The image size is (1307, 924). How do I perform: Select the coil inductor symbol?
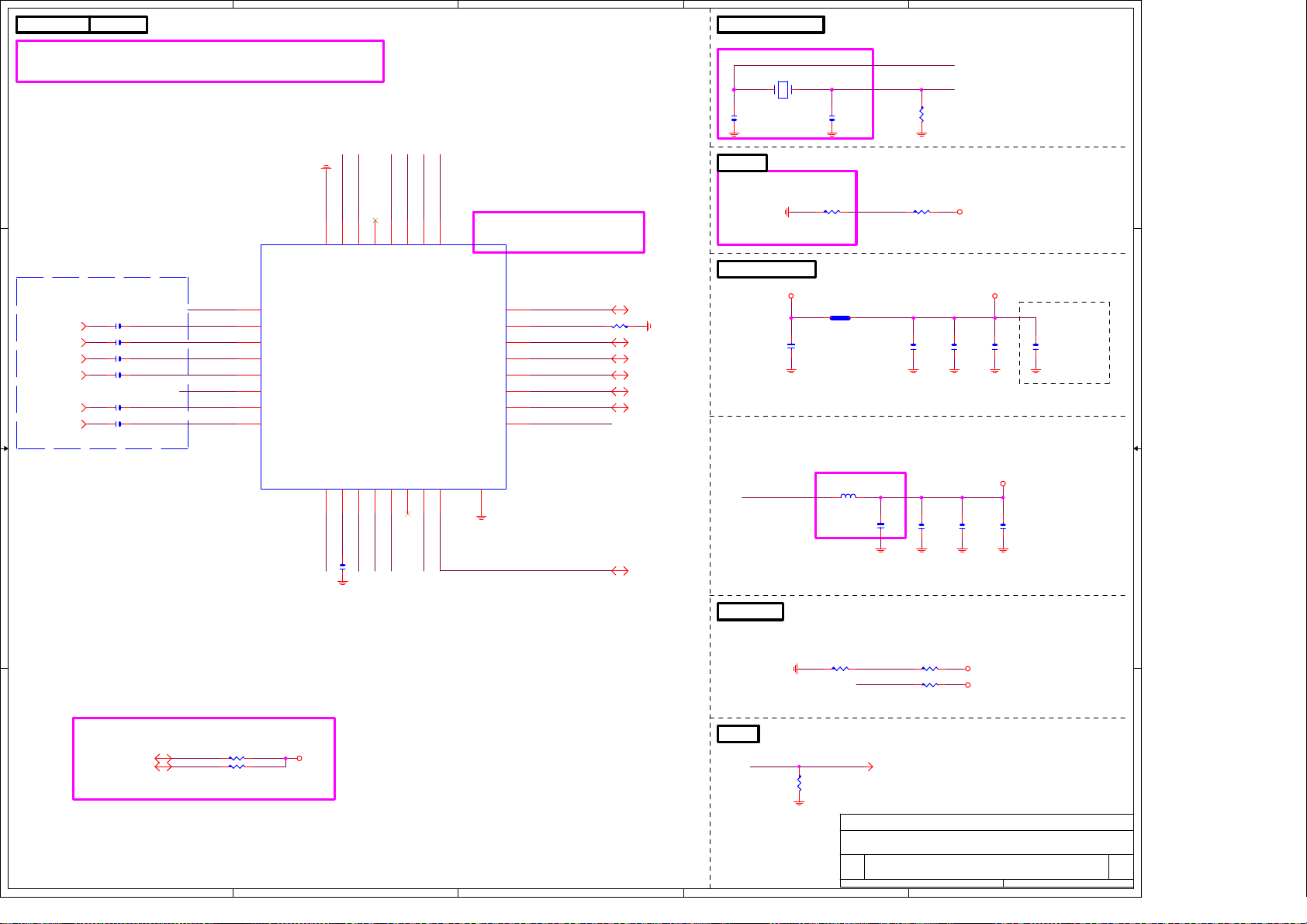click(x=849, y=497)
